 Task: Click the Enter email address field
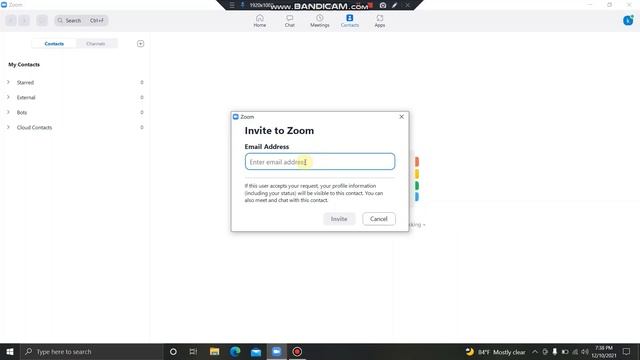(320, 162)
